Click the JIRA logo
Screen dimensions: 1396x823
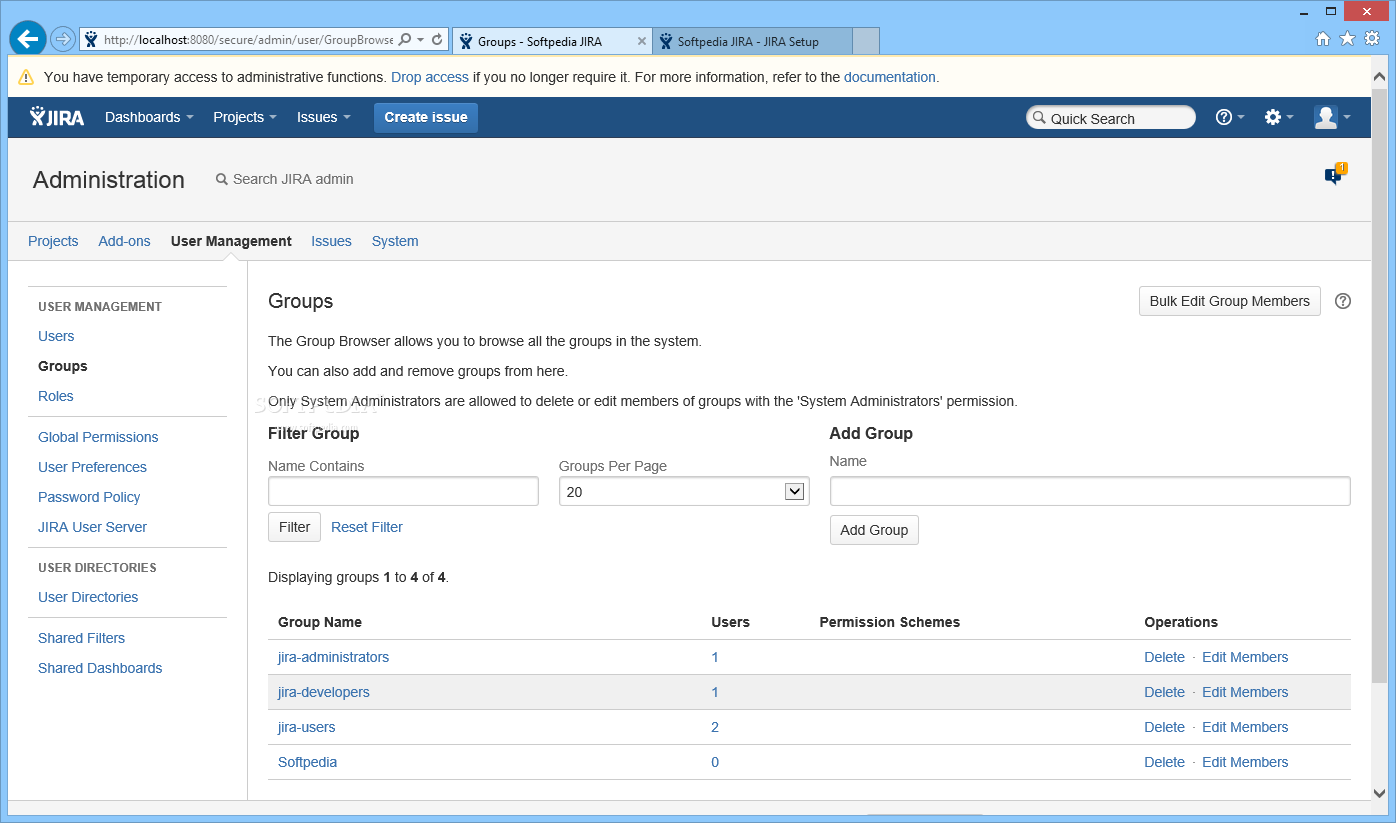pyautogui.click(x=57, y=117)
